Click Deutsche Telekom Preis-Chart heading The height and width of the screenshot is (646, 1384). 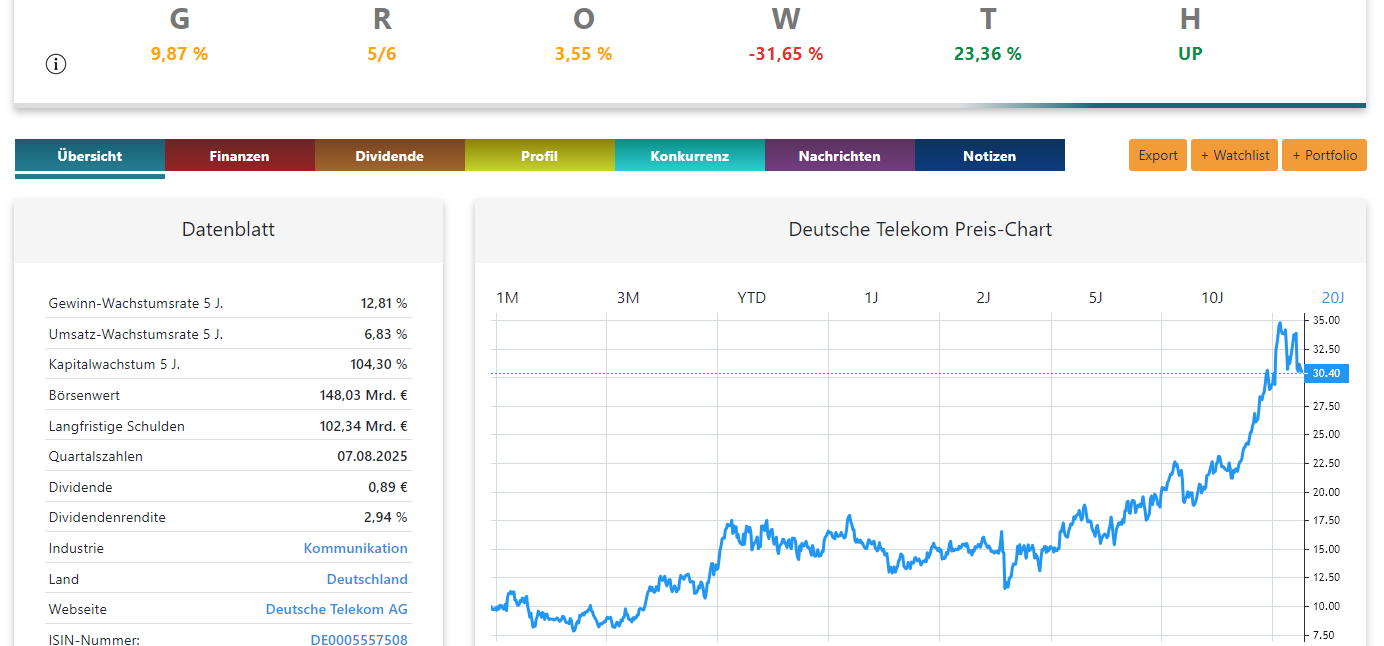920,230
